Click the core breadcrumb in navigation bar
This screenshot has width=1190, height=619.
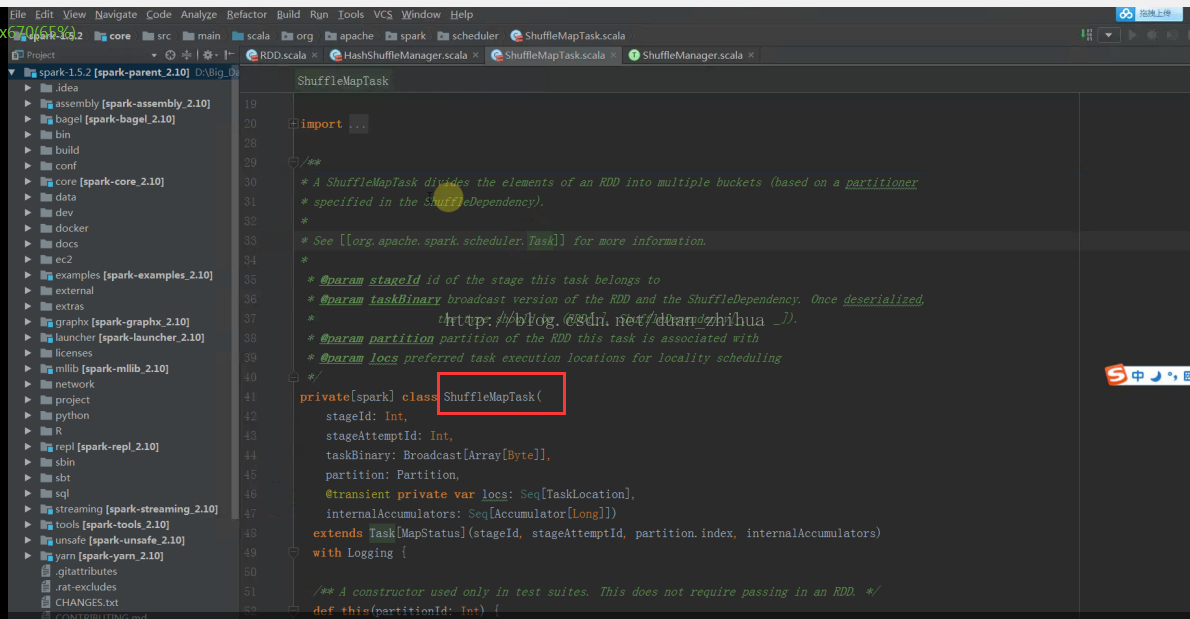coord(112,36)
